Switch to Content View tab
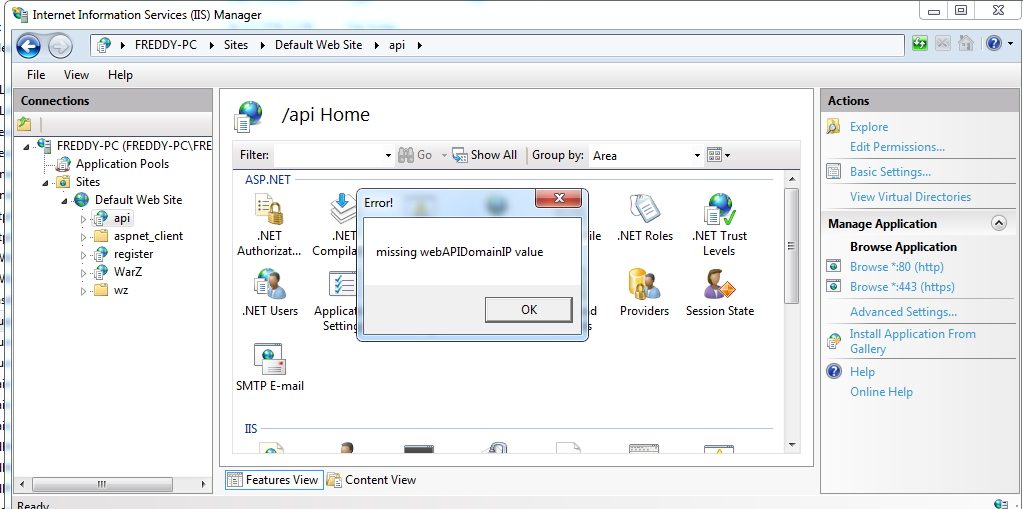This screenshot has height=509, width=1023. pyautogui.click(x=371, y=480)
